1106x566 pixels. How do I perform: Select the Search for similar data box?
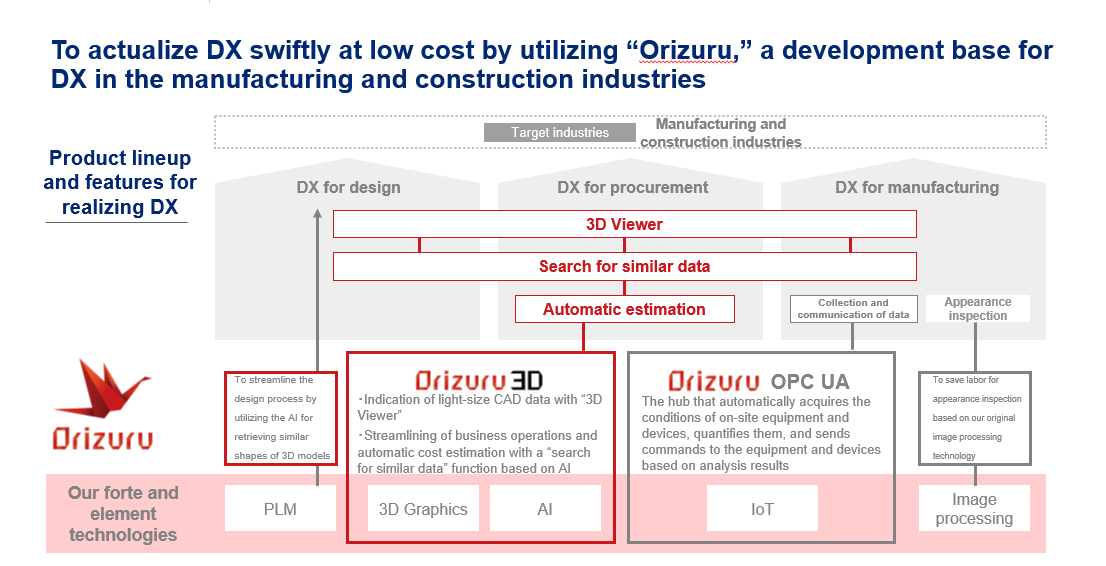point(624,266)
